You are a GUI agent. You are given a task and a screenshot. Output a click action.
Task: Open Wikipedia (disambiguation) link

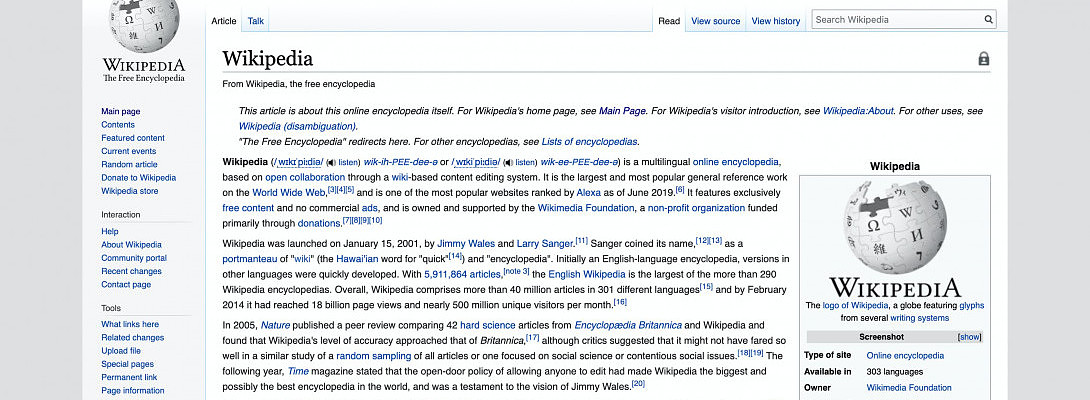pos(298,126)
